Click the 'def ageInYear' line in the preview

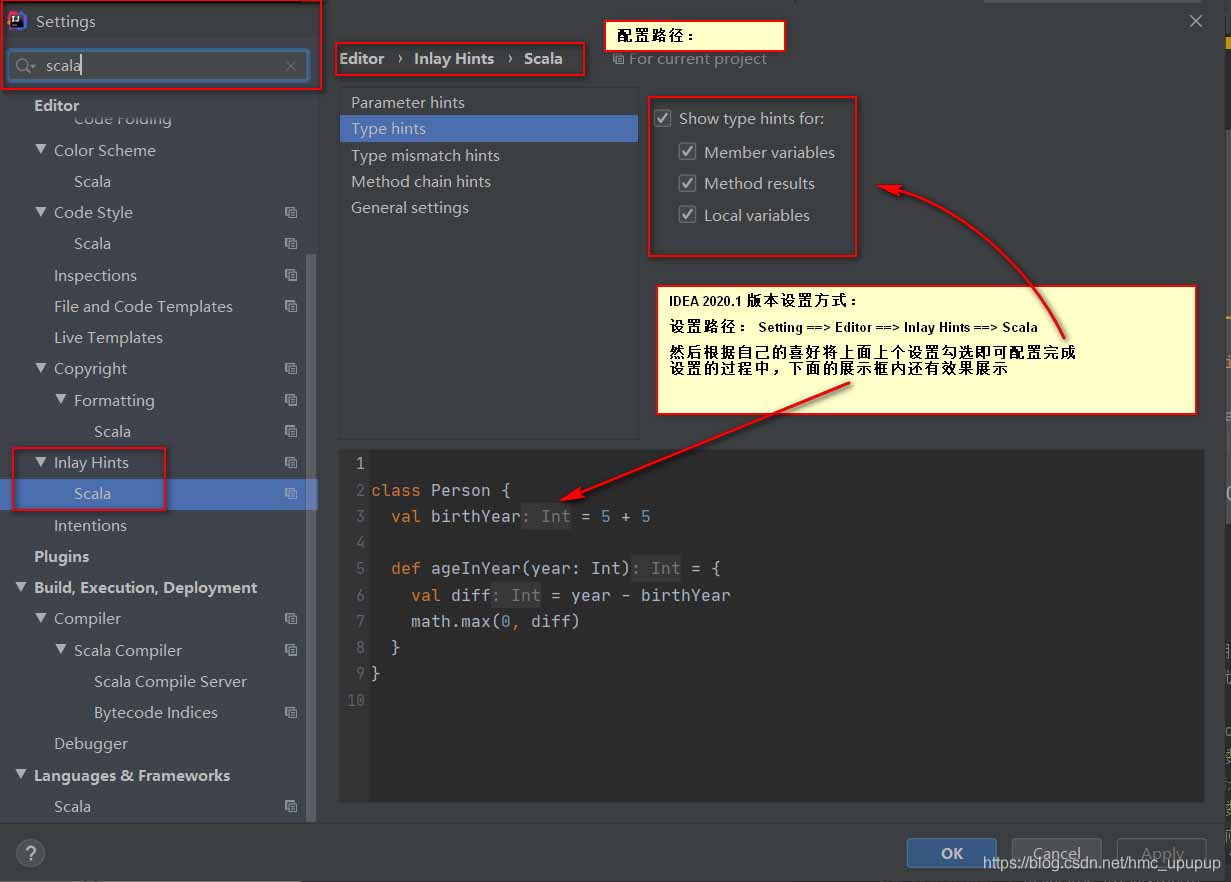click(556, 568)
